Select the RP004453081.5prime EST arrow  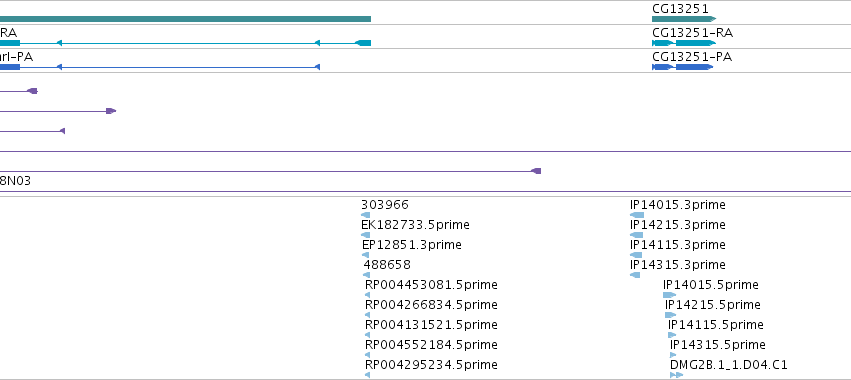pos(367,295)
